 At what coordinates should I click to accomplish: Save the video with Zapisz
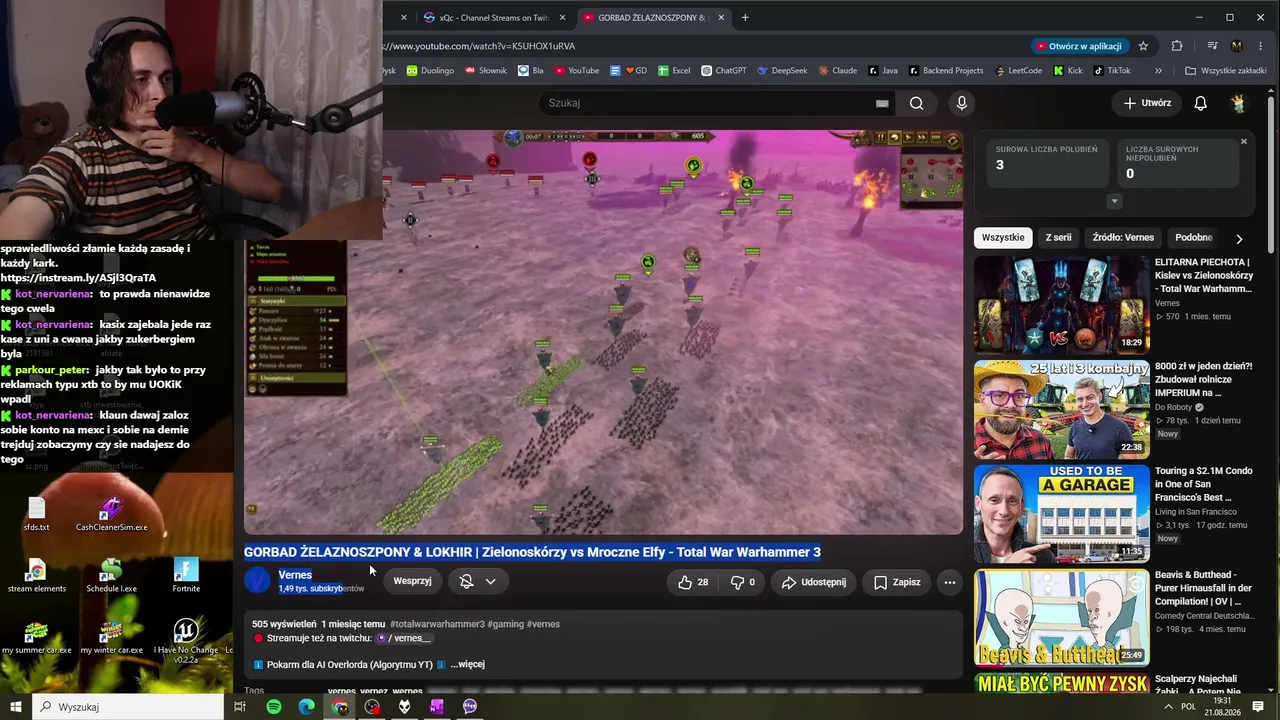[896, 582]
